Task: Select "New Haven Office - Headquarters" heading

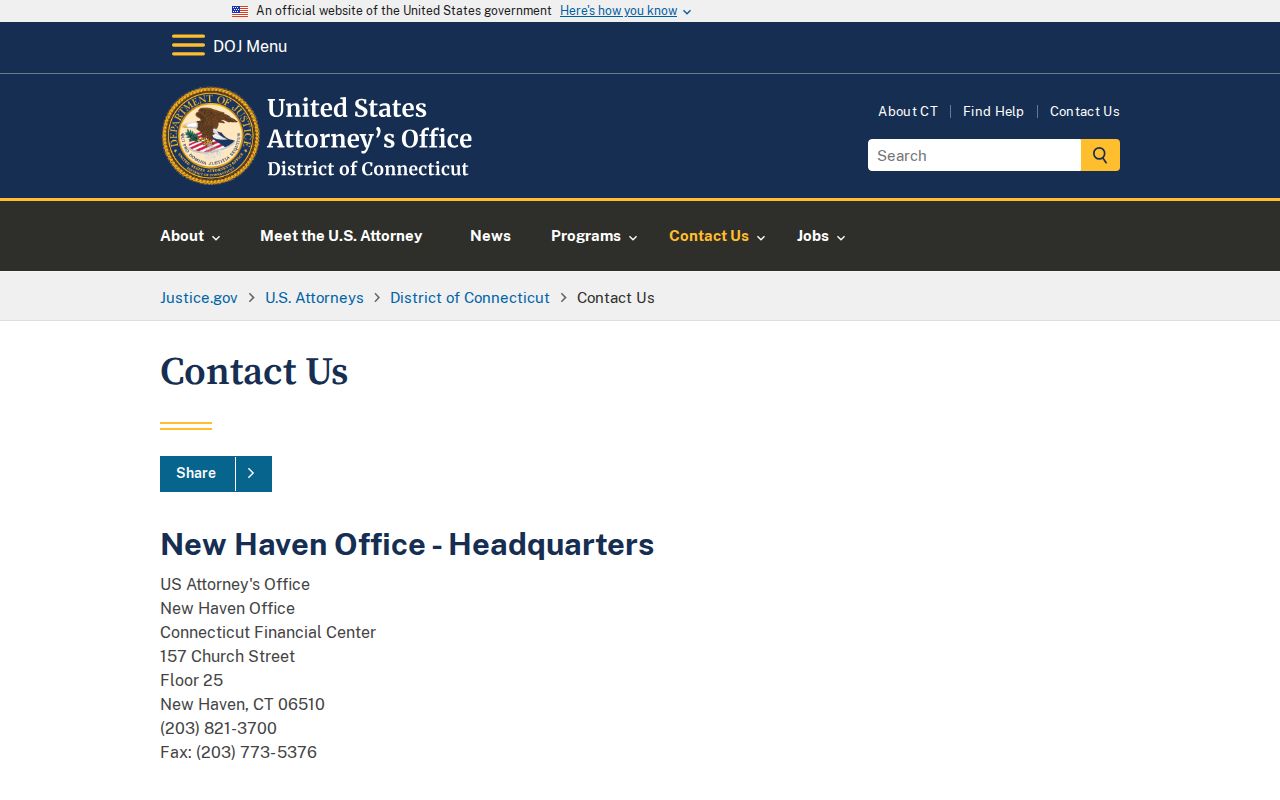Action: coord(407,544)
